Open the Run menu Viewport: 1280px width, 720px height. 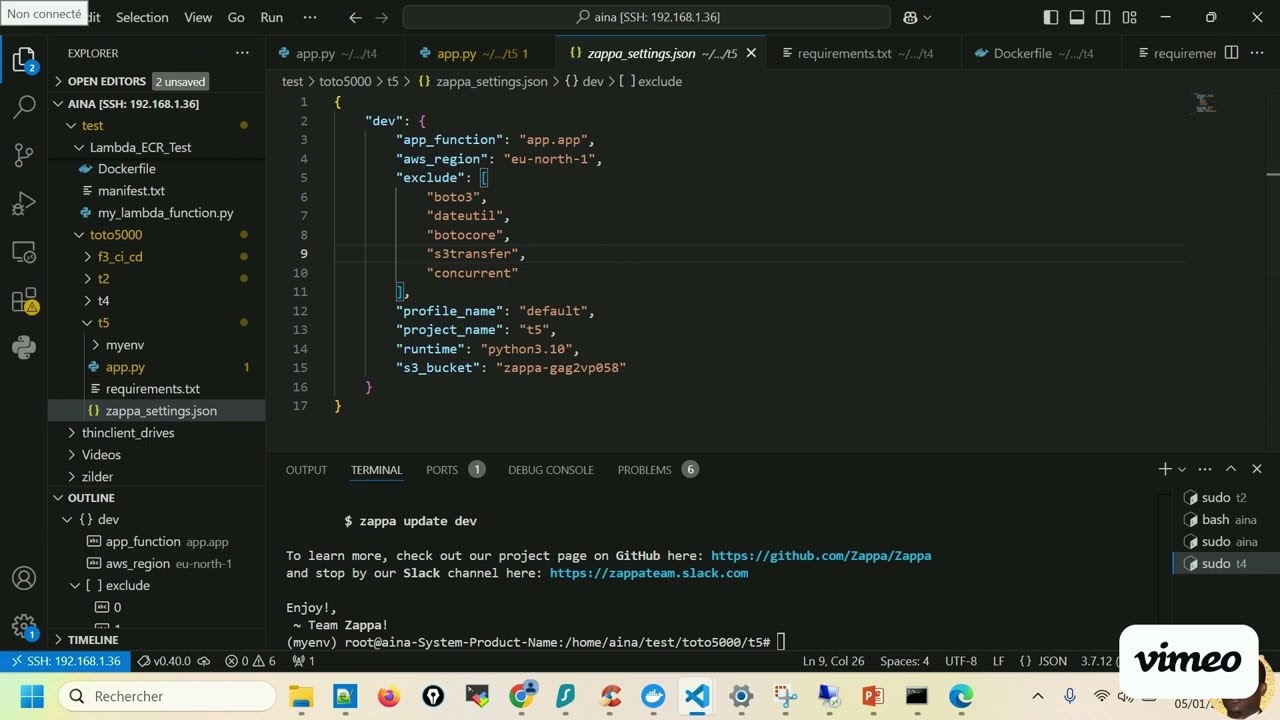point(271,17)
